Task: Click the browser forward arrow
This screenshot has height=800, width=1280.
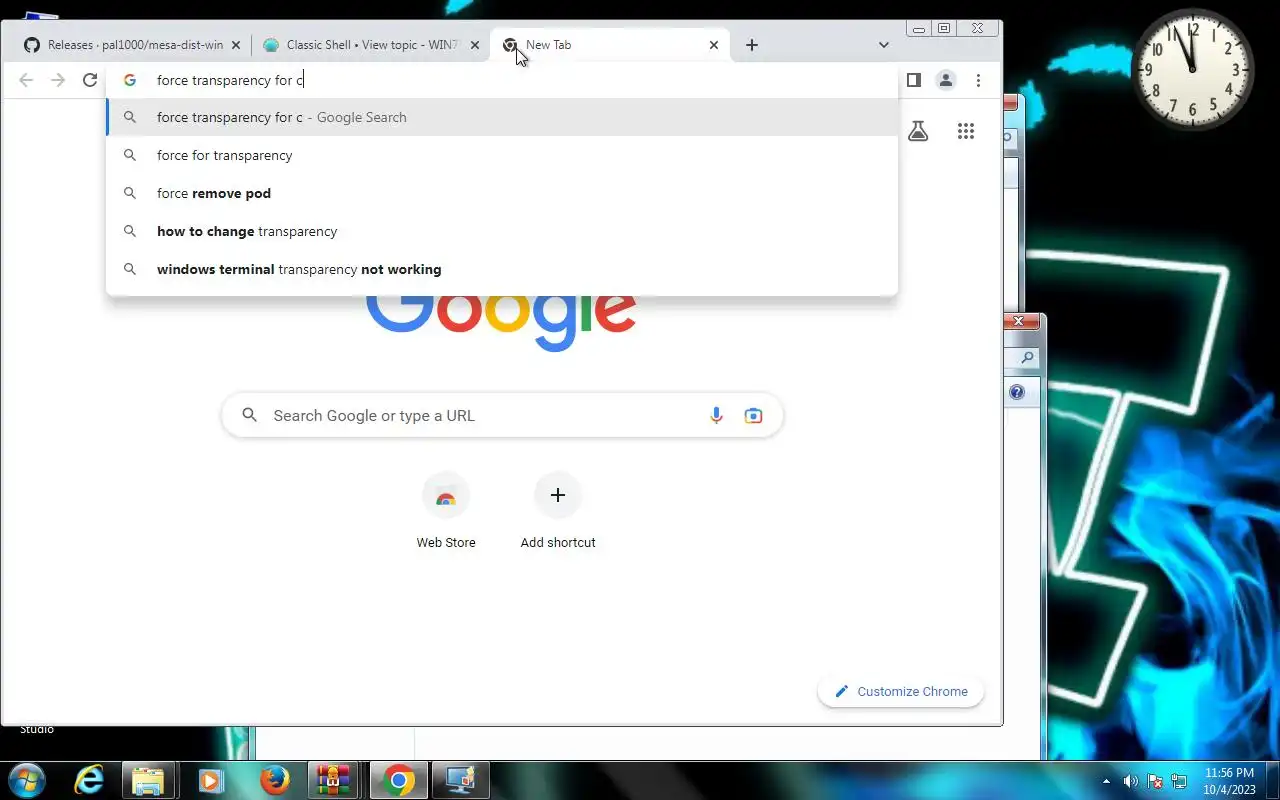Action: 58,80
